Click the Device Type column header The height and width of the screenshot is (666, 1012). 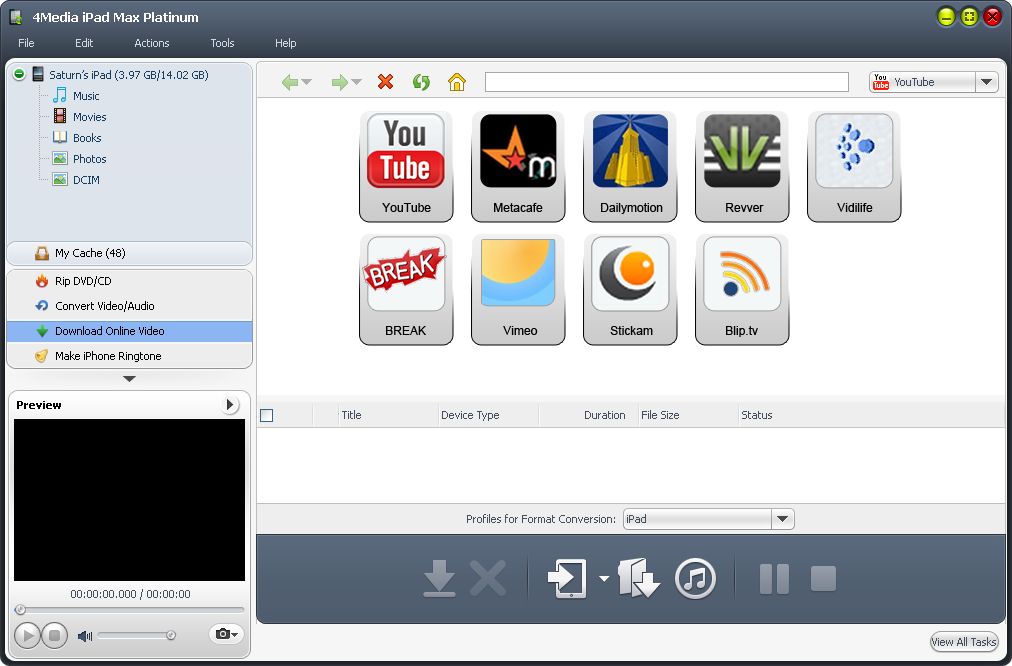tap(488, 416)
